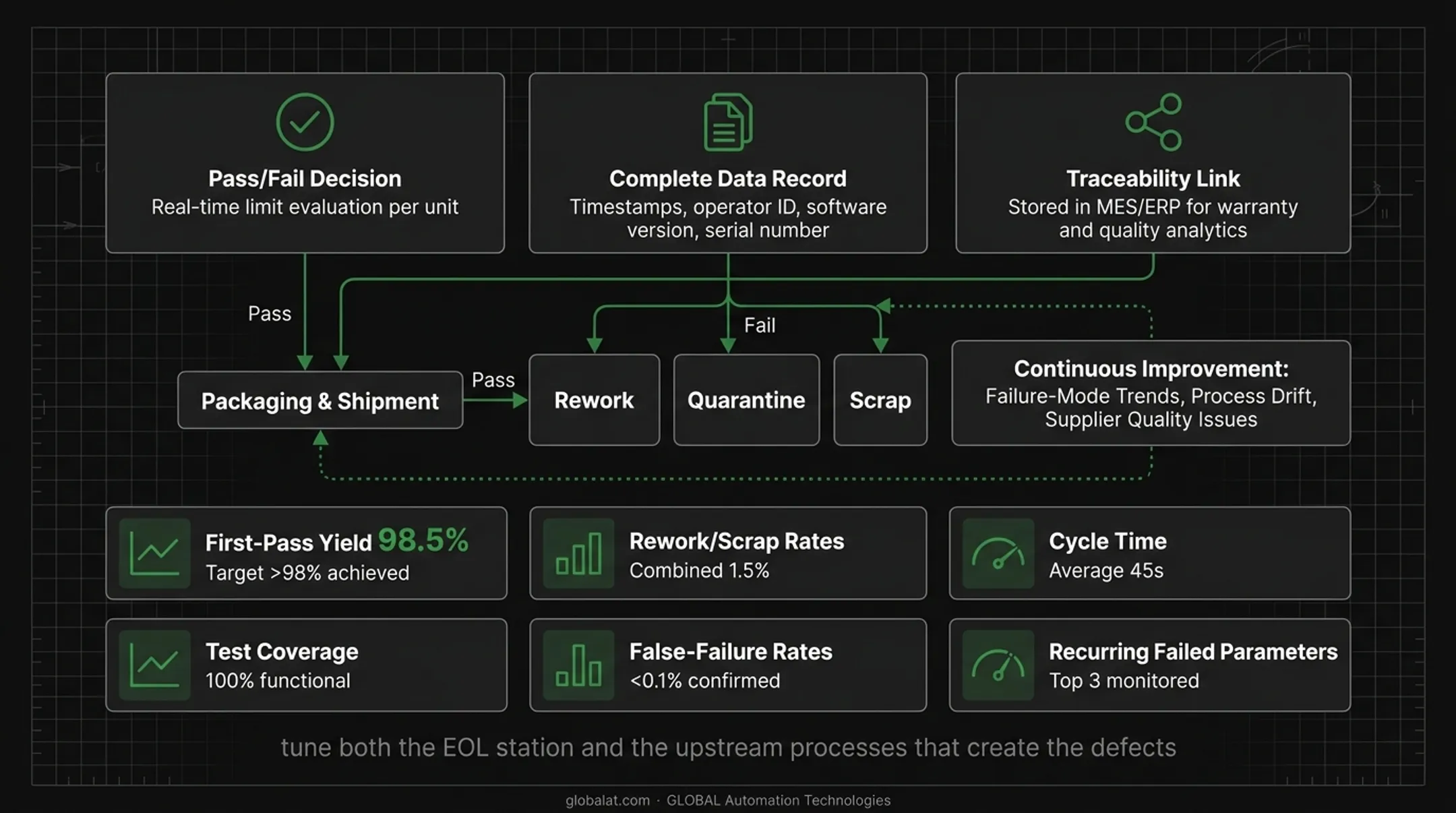The height and width of the screenshot is (813, 1456).
Task: Click the Continuous Improvement heading
Action: click(1151, 369)
